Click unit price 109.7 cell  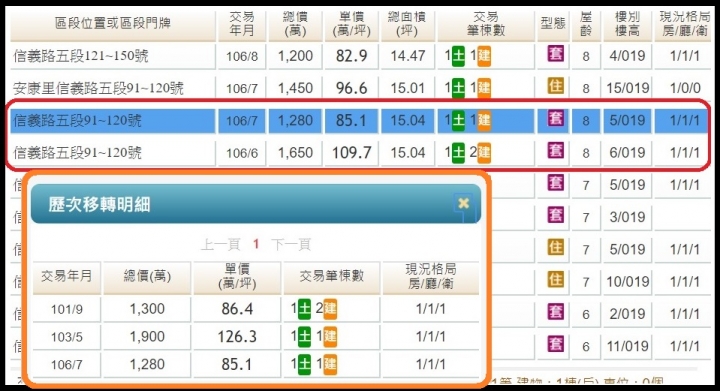click(351, 153)
